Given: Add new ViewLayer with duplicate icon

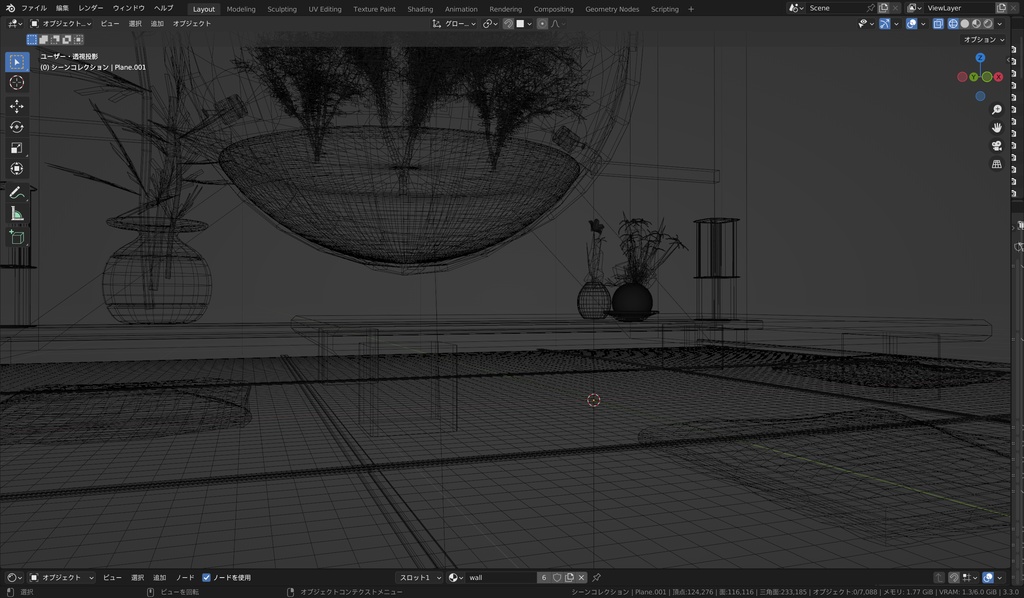Looking at the screenshot, I should click(1002, 8).
